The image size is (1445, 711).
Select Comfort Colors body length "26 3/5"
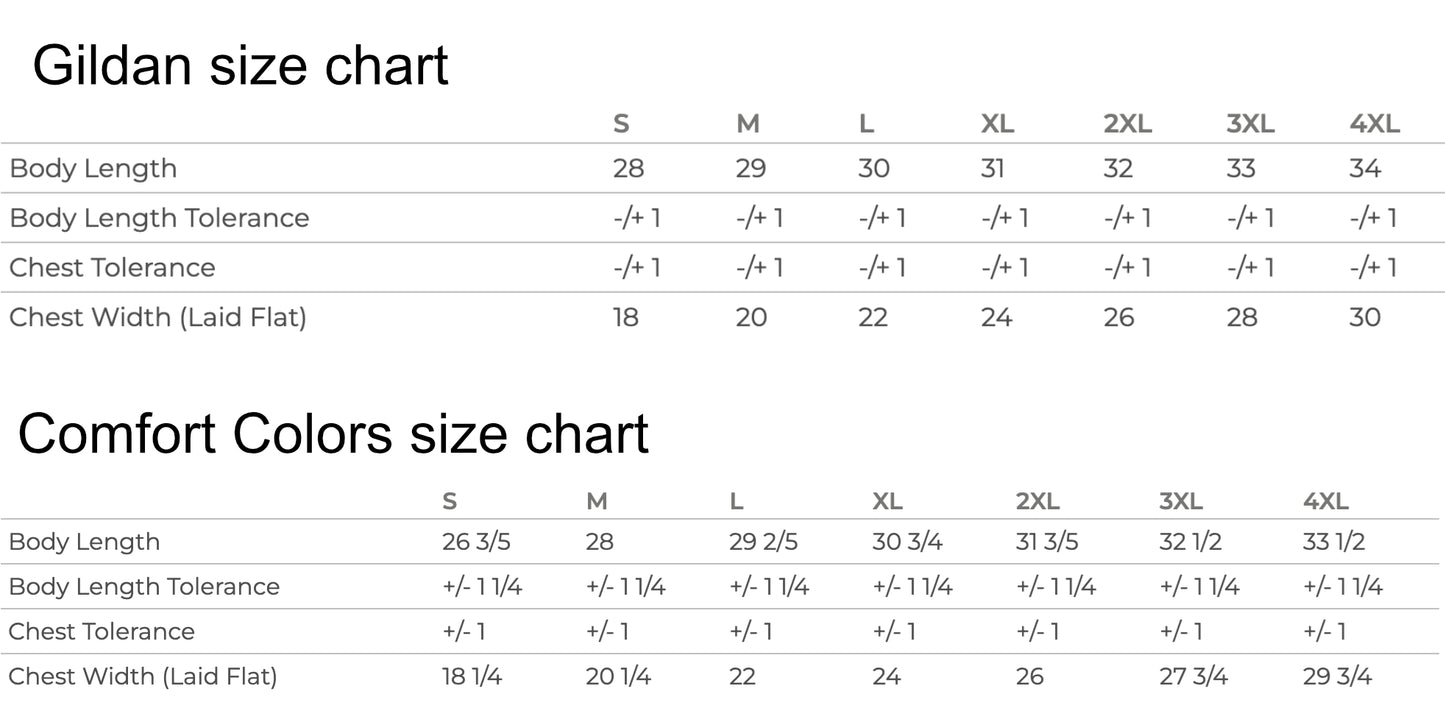tap(476, 542)
